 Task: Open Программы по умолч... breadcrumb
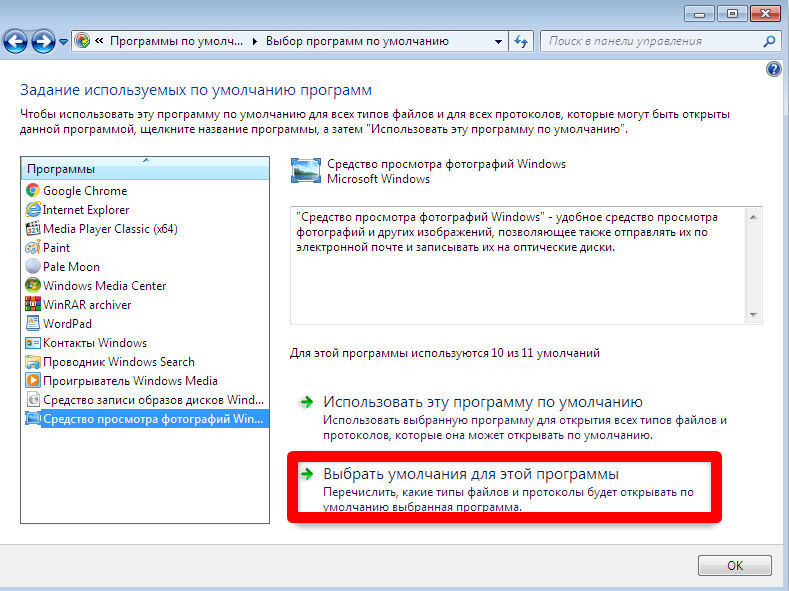176,41
